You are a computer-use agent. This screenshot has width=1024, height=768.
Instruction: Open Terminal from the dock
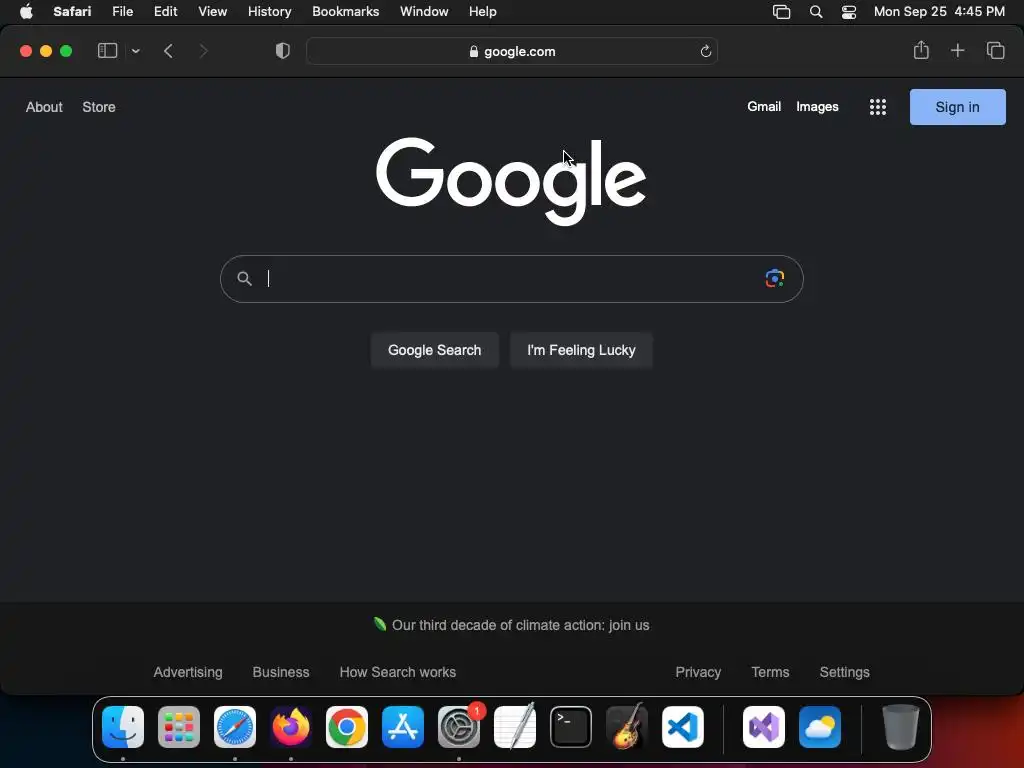[571, 727]
